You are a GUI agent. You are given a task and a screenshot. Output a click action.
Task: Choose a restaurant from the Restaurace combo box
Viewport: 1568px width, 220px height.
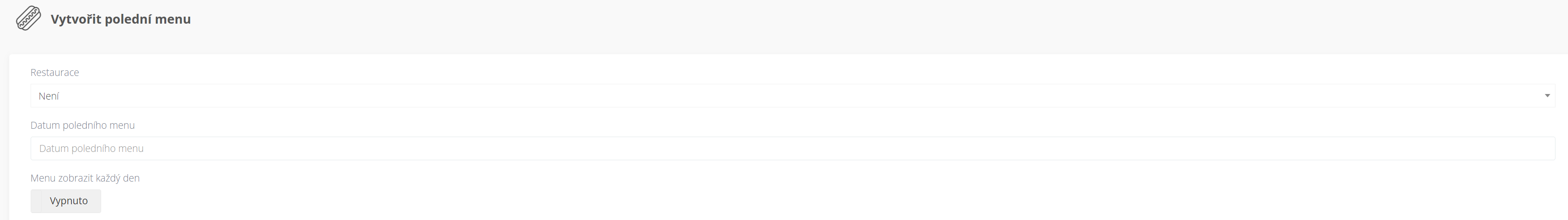792,96
